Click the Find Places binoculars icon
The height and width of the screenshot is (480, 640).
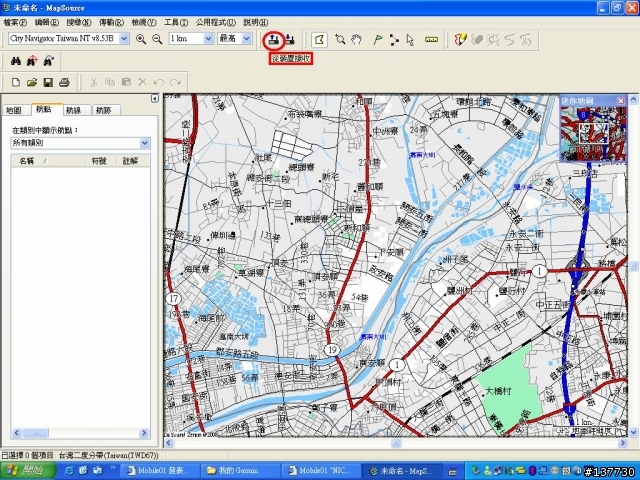(16, 61)
